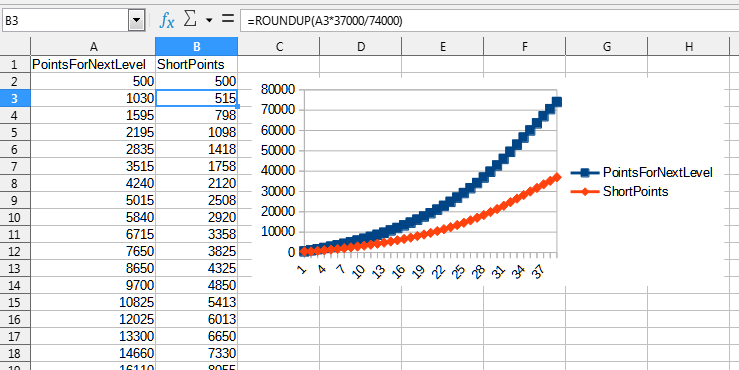Screen dimensions: 739x370
Task: Click cell containing 1418
Action: coord(197,149)
